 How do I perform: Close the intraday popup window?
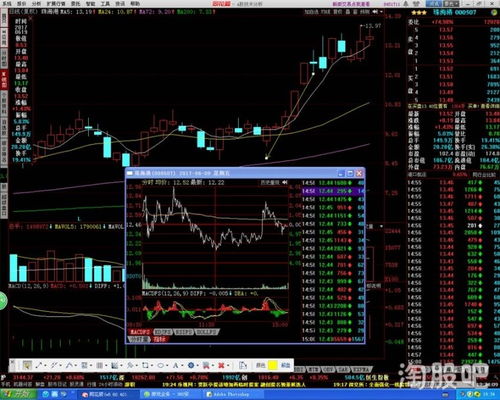[x=359, y=173]
